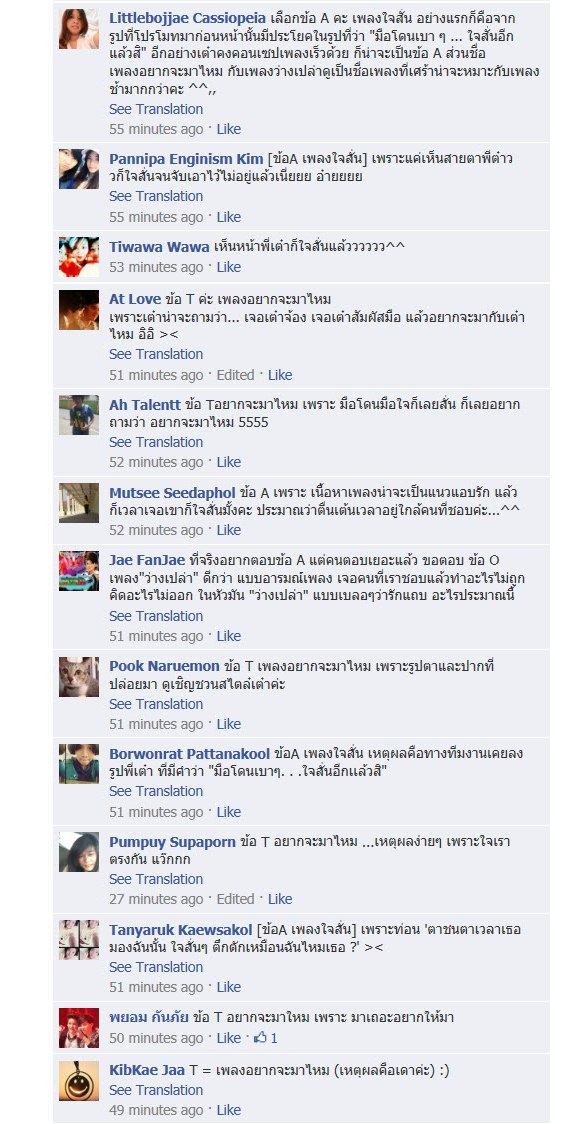
Task: View edit history on At Love's comment
Action: 235,375
